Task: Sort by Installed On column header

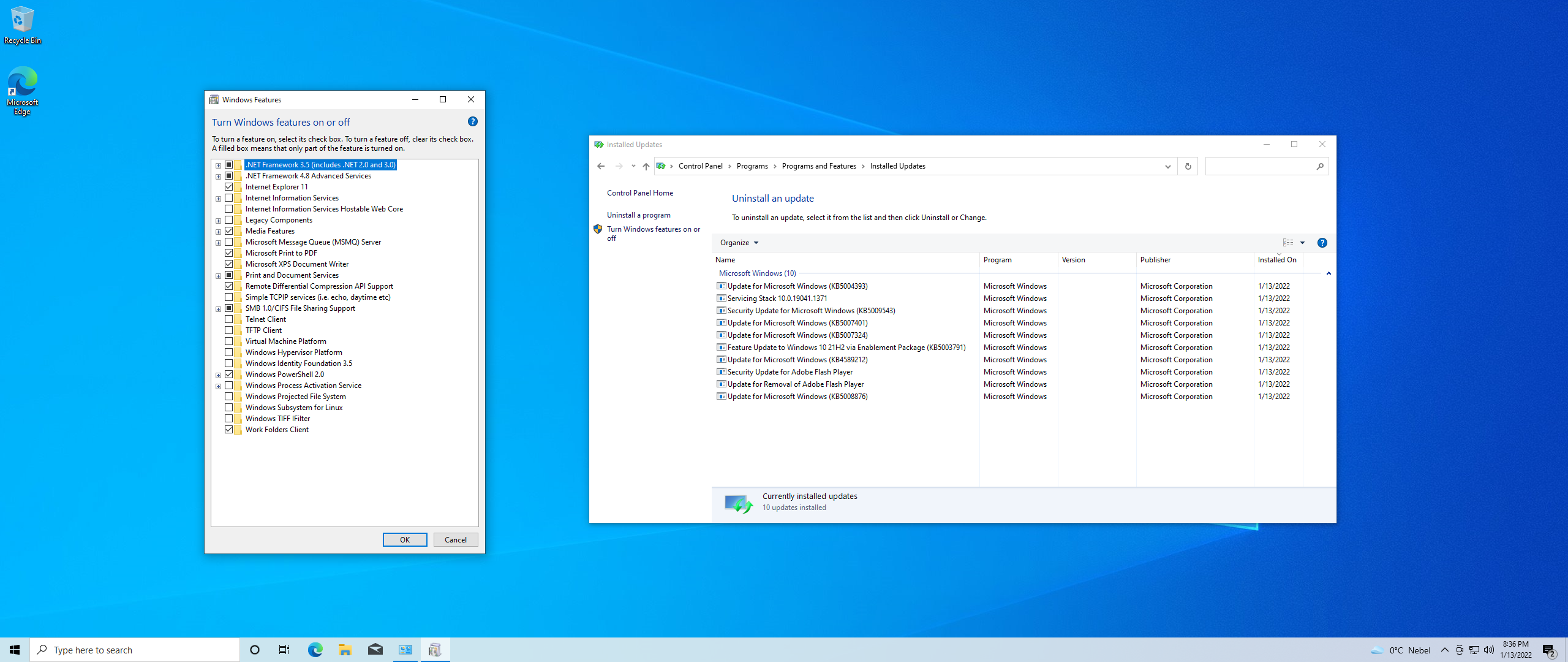Action: [1278, 260]
